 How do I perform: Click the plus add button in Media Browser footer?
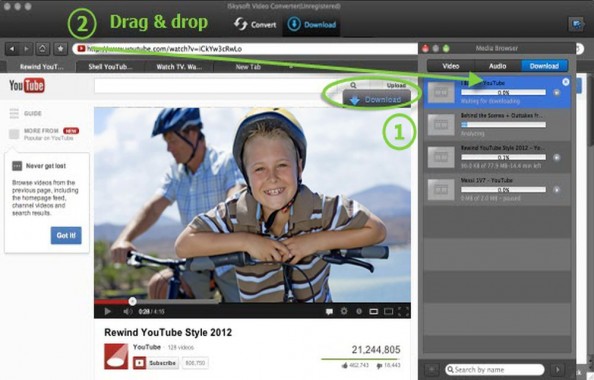(431, 369)
